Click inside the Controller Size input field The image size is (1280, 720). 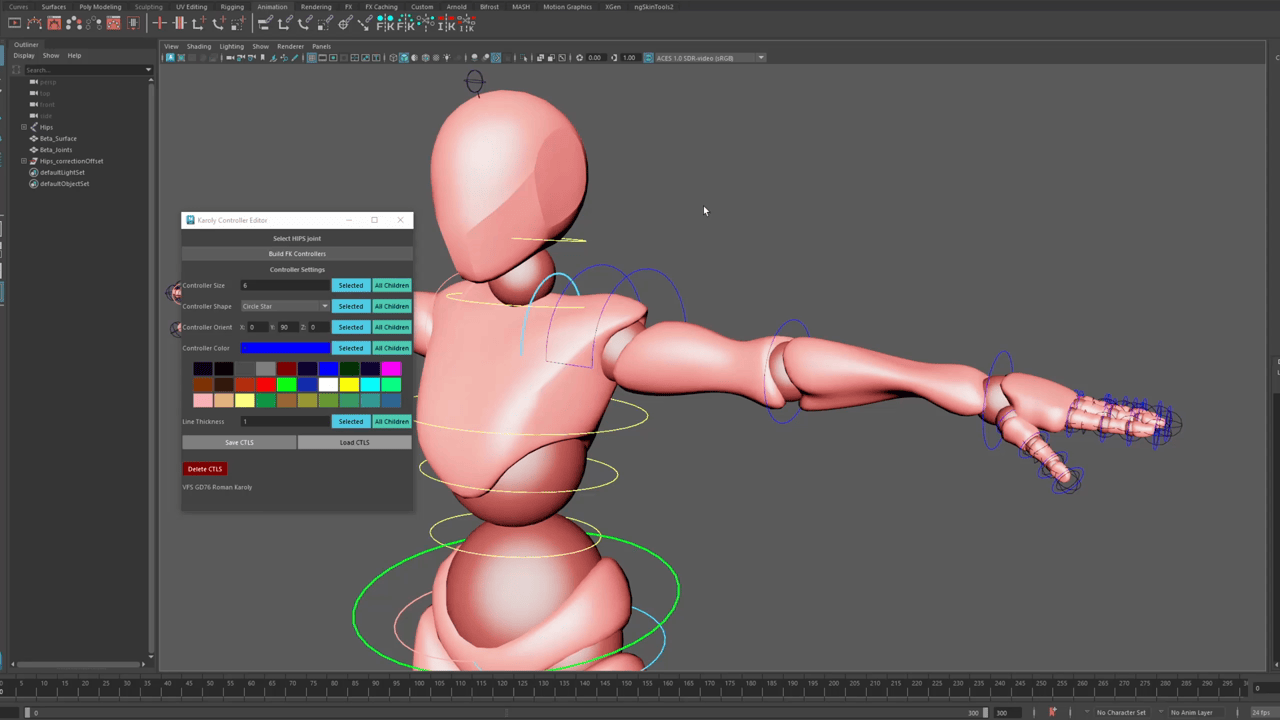(285, 285)
